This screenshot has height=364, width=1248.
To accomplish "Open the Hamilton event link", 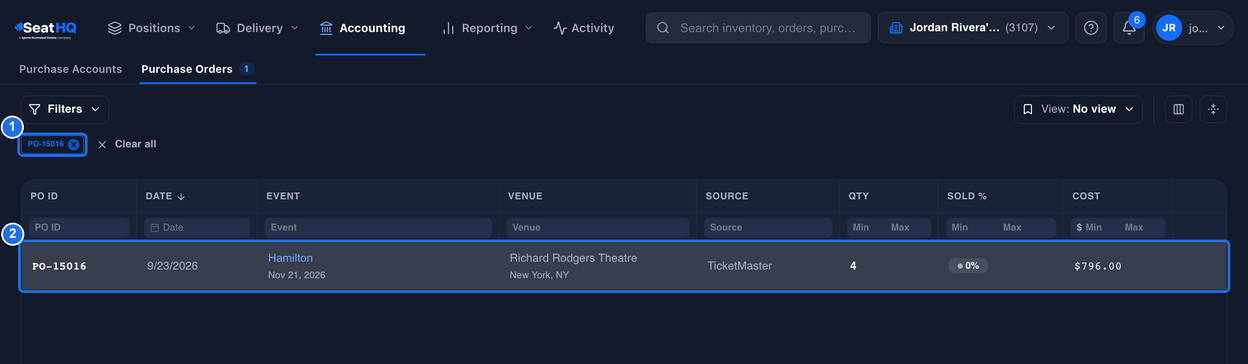I will [290, 258].
